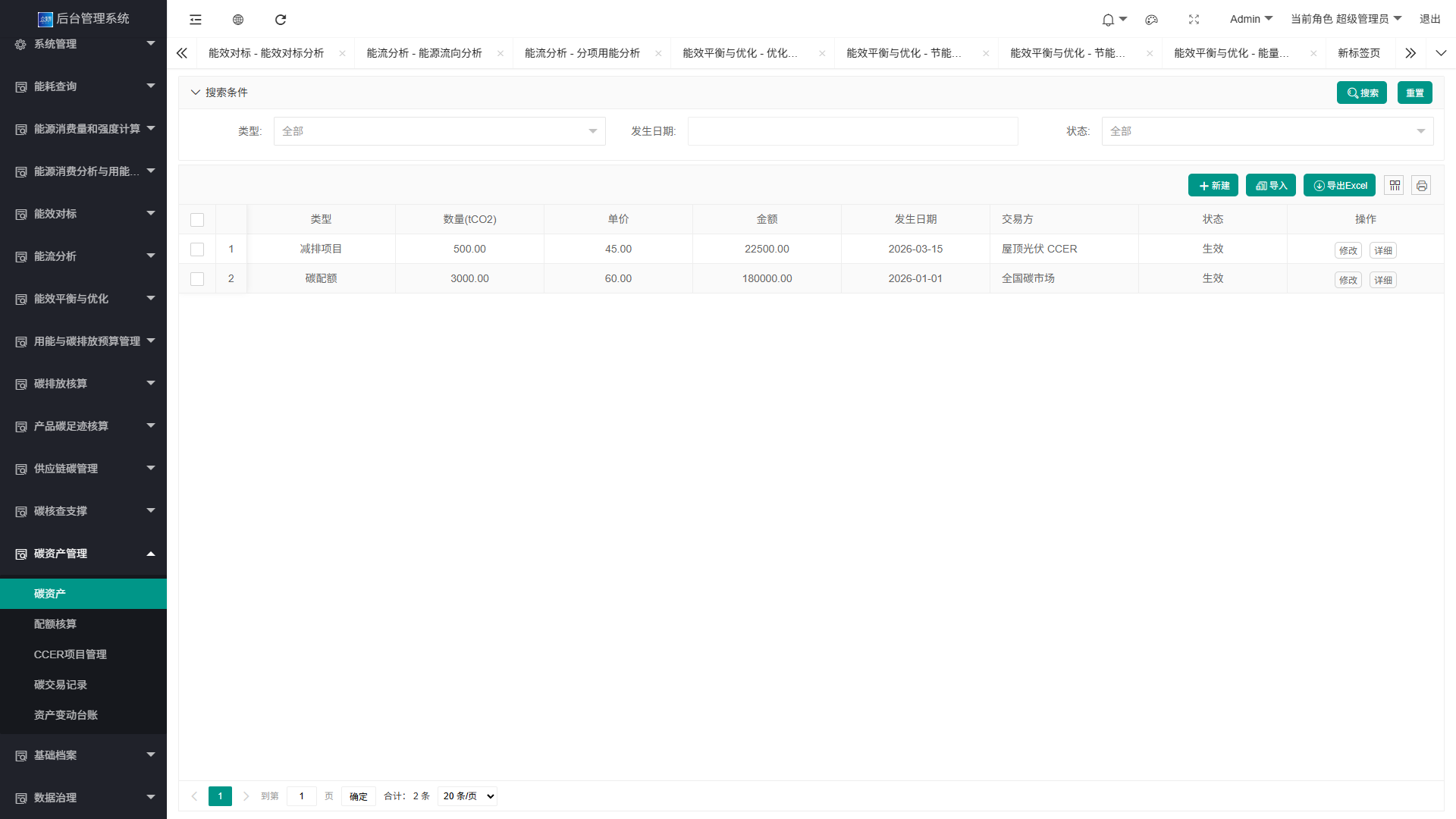1456x819 pixels.
Task: Open 碳交易记录 submenu item
Action: click(83, 685)
